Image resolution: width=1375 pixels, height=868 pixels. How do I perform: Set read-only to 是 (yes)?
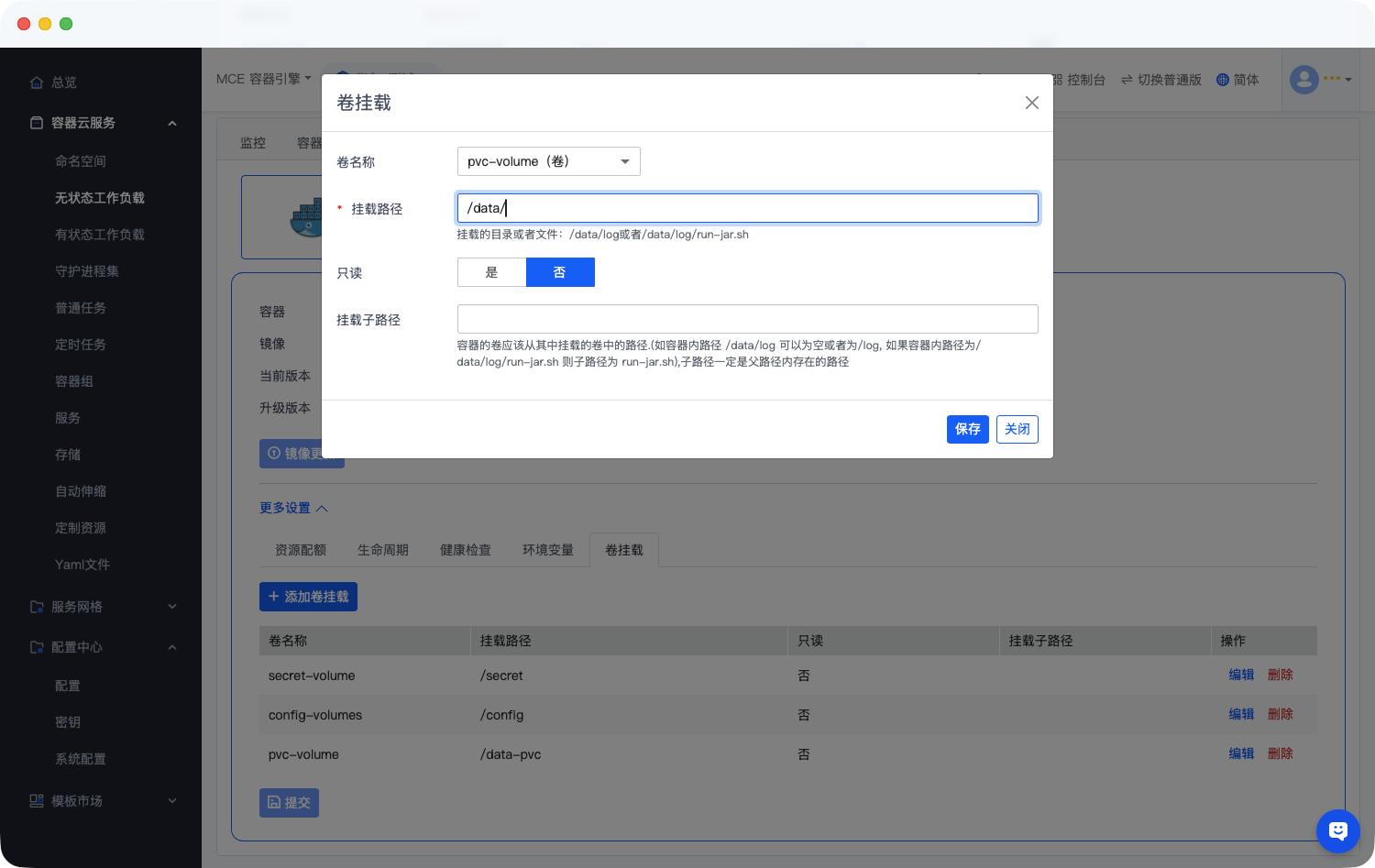491,272
